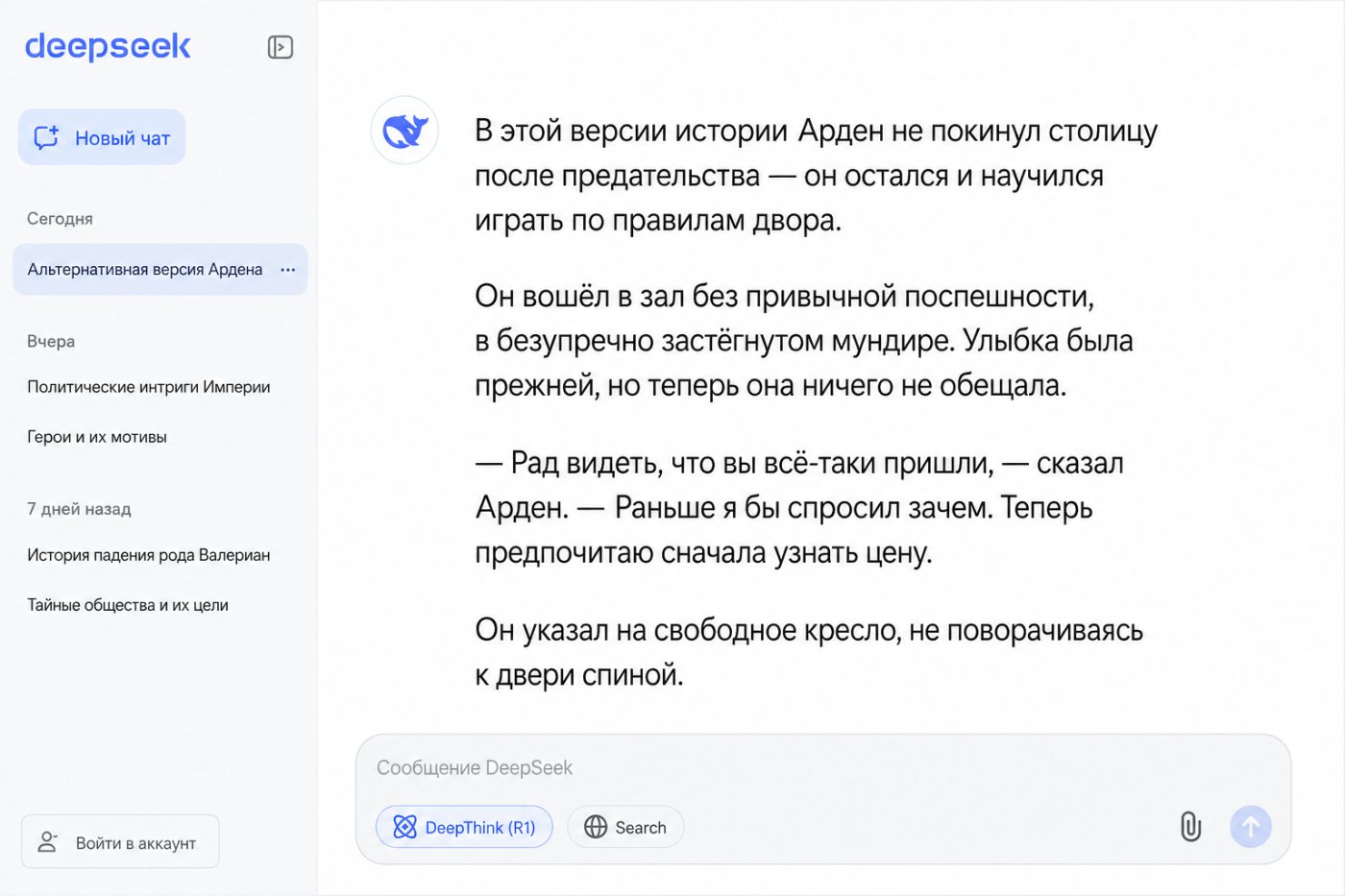
Task: Click paragraph starting Он вошёл в зал
Action: pyautogui.click(x=804, y=341)
